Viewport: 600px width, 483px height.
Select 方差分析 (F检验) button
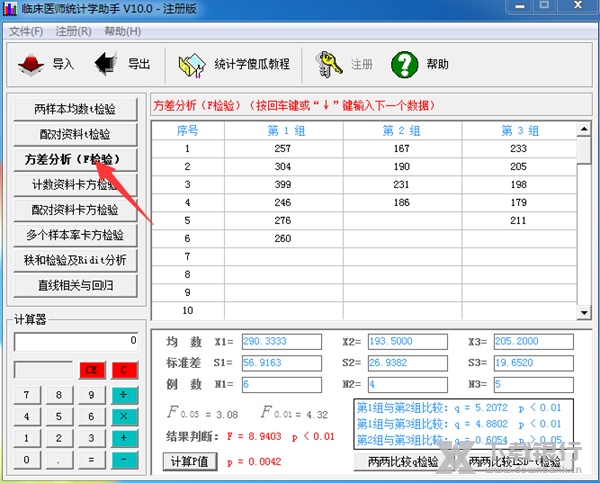tap(75, 160)
